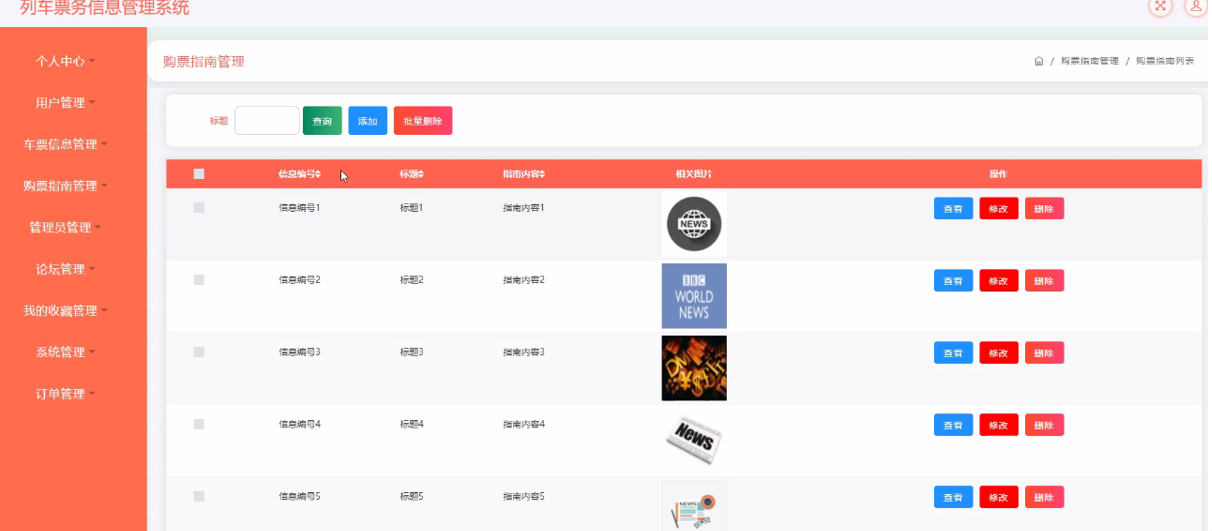Focus the 标题 search input field

click(x=267, y=121)
